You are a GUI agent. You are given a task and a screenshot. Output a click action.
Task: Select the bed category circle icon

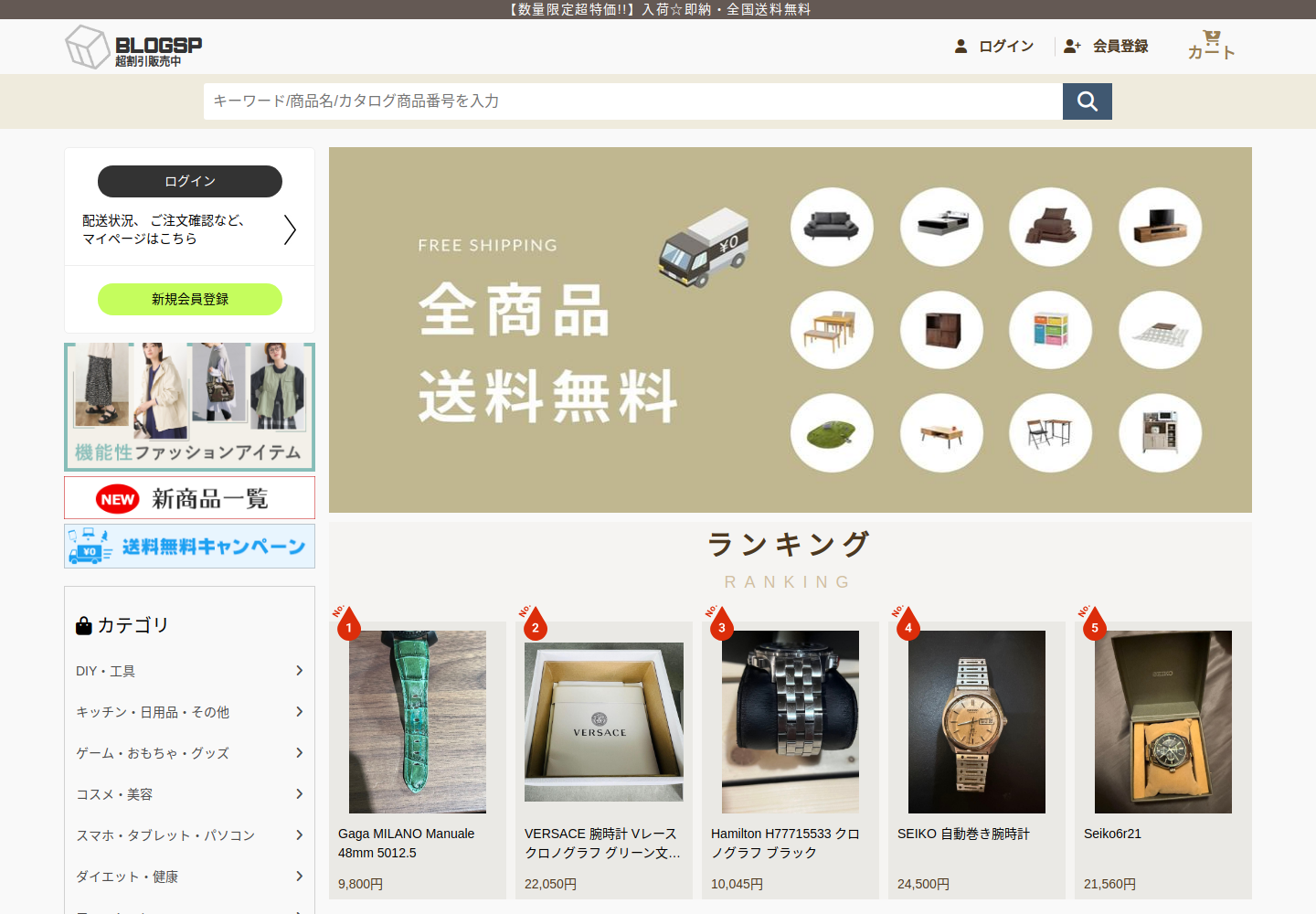coord(941,227)
